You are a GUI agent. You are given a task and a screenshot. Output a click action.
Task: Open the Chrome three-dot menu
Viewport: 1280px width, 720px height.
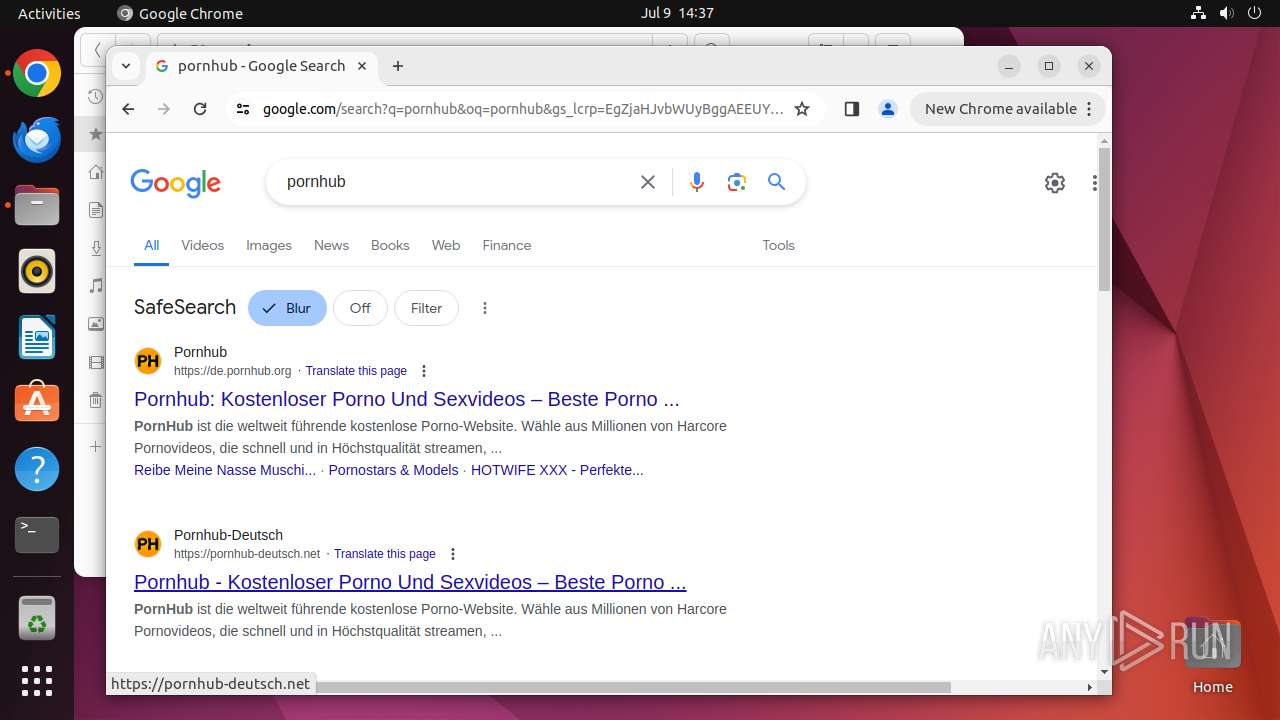coord(1090,109)
